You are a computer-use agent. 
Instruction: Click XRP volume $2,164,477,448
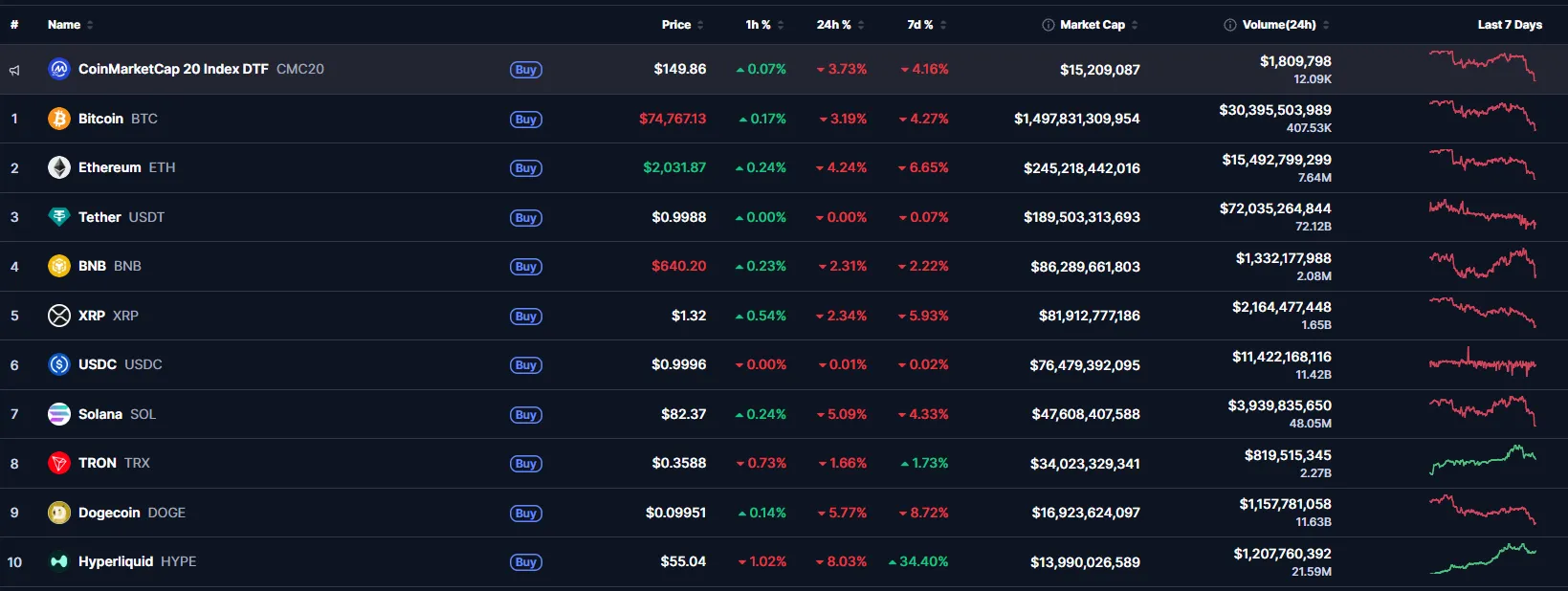coord(1282,307)
